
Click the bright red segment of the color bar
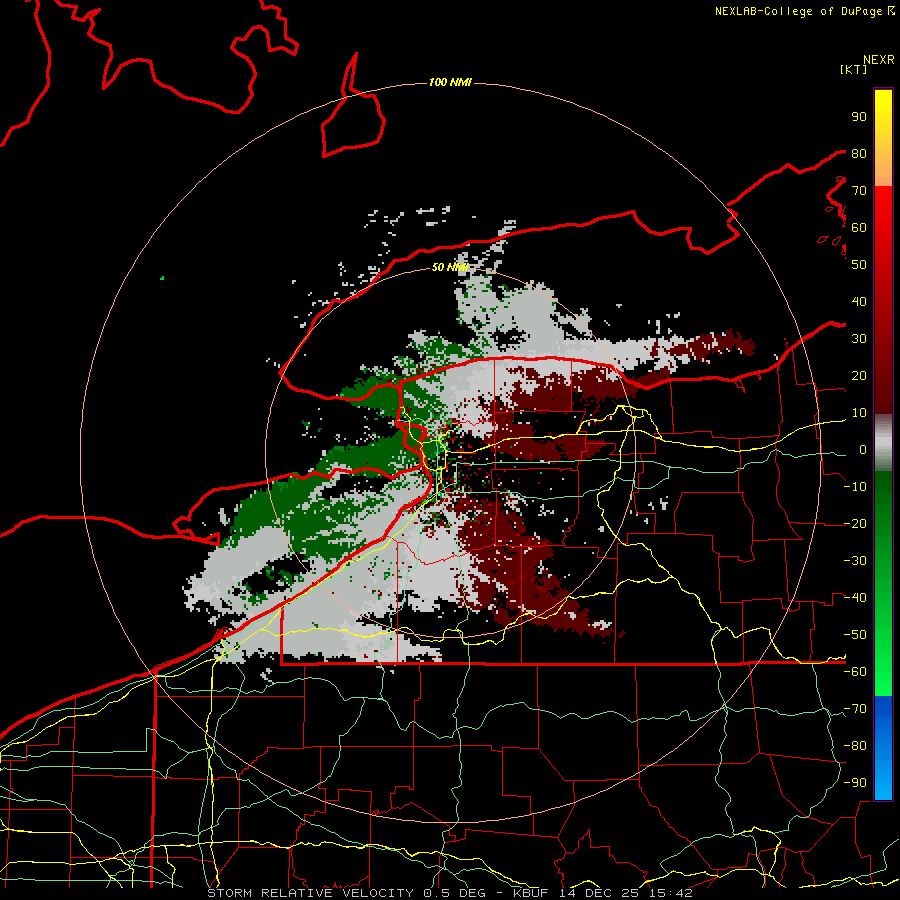coord(883,208)
